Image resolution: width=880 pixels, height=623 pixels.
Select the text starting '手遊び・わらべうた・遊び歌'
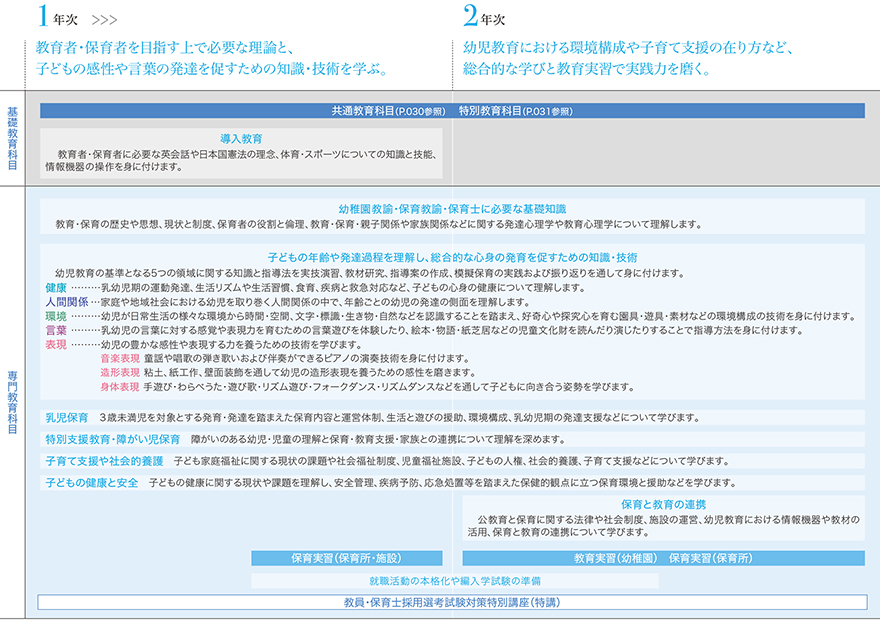pyautogui.click(x=389, y=387)
